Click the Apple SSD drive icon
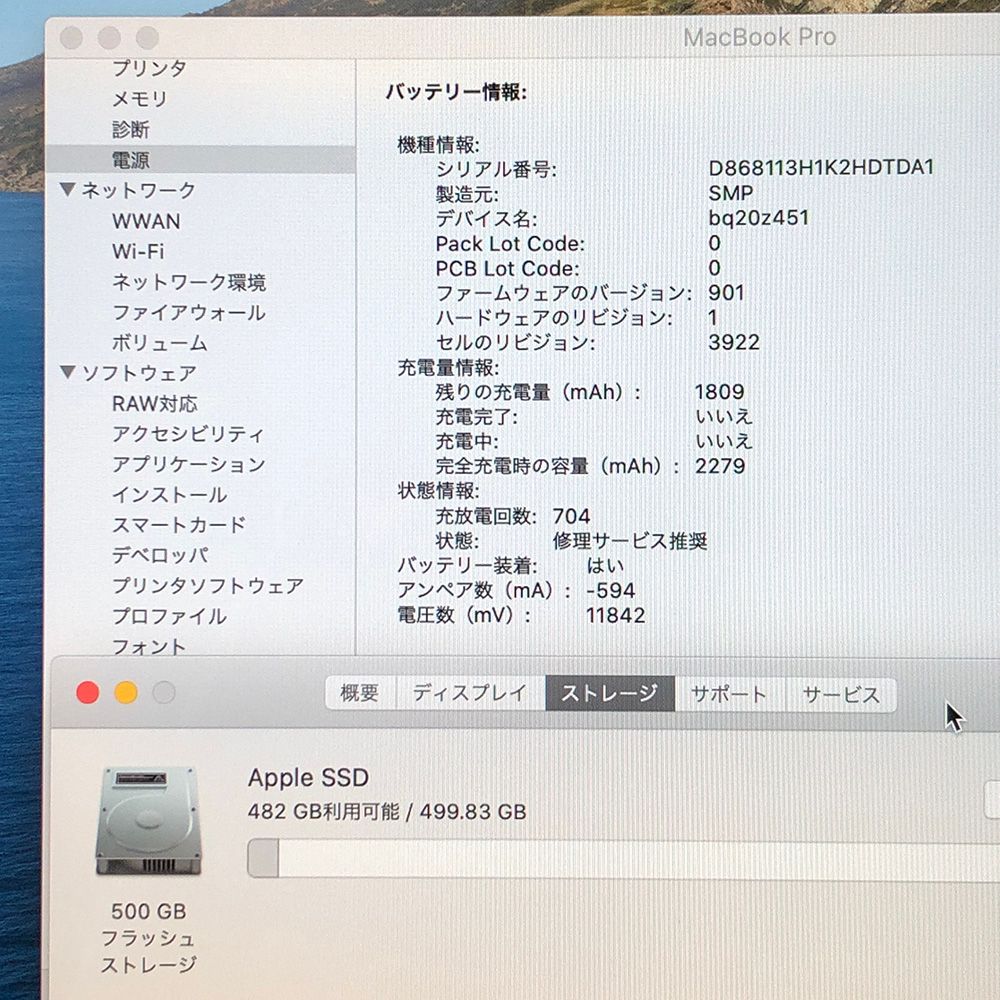This screenshot has height=1000, width=1000. (x=149, y=821)
